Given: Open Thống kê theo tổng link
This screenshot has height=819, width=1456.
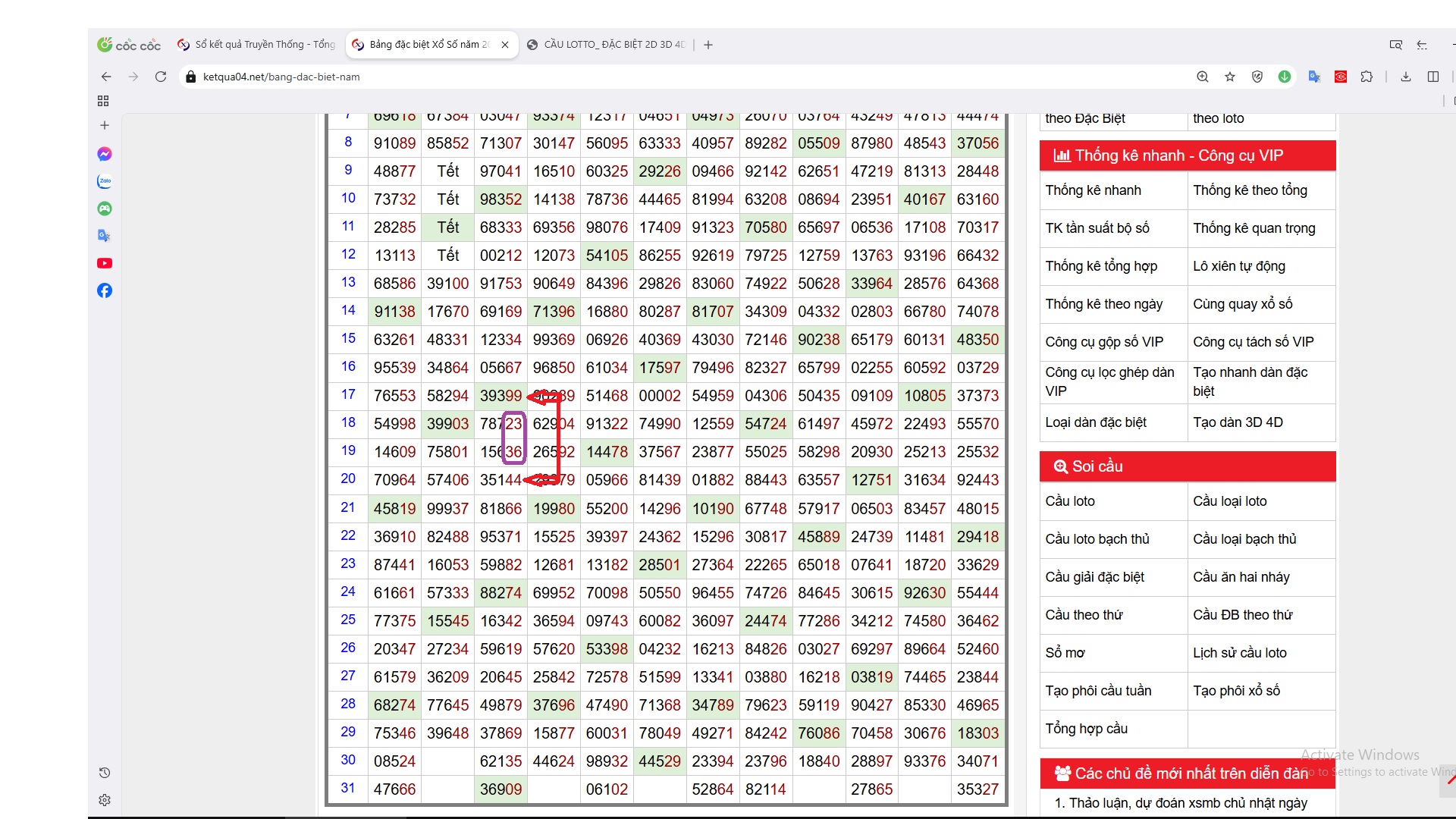Looking at the screenshot, I should point(1250,190).
